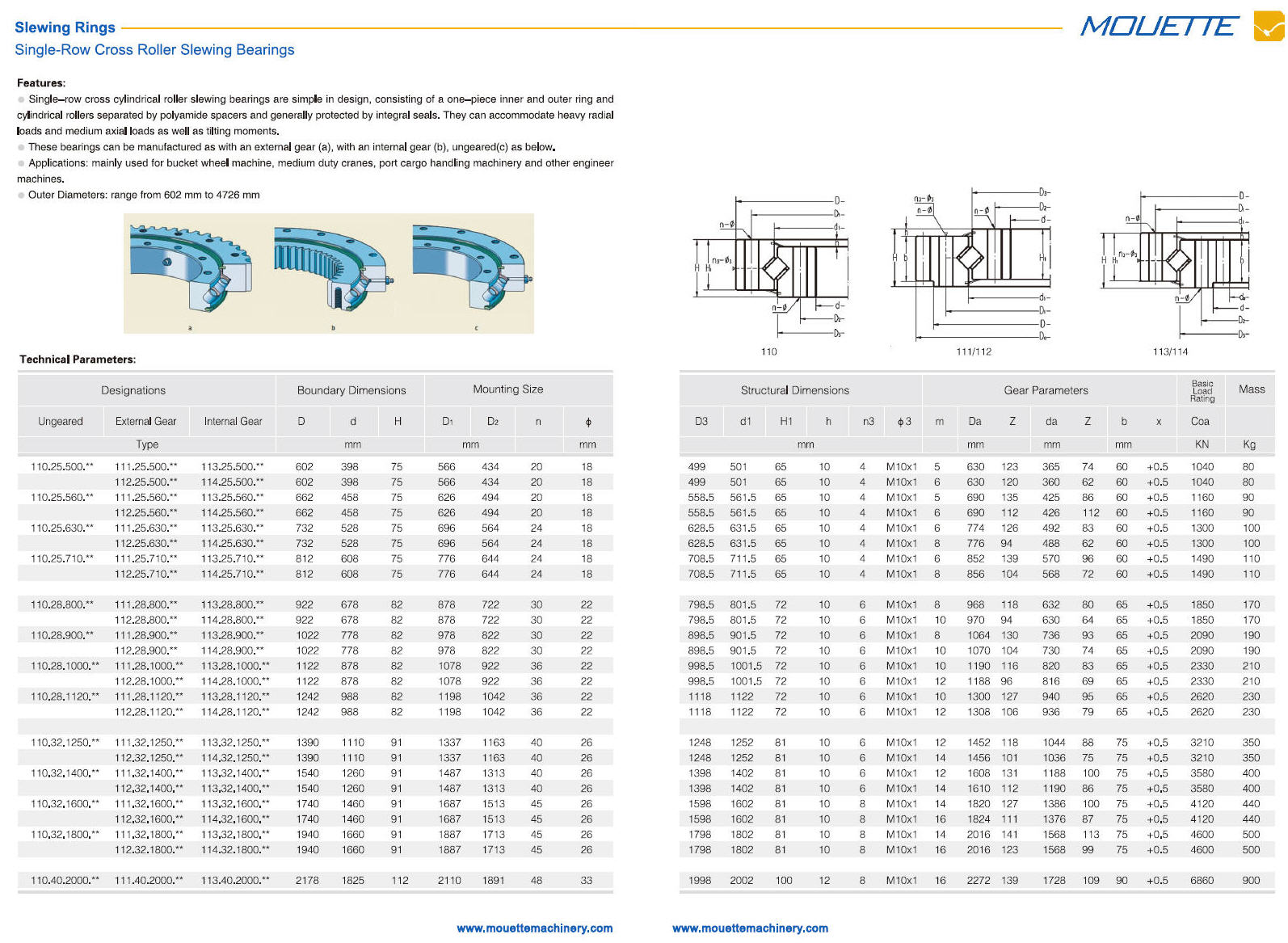1288x943 pixels.
Task: Click the 'Internal Gear' column header
Action: 234,422
